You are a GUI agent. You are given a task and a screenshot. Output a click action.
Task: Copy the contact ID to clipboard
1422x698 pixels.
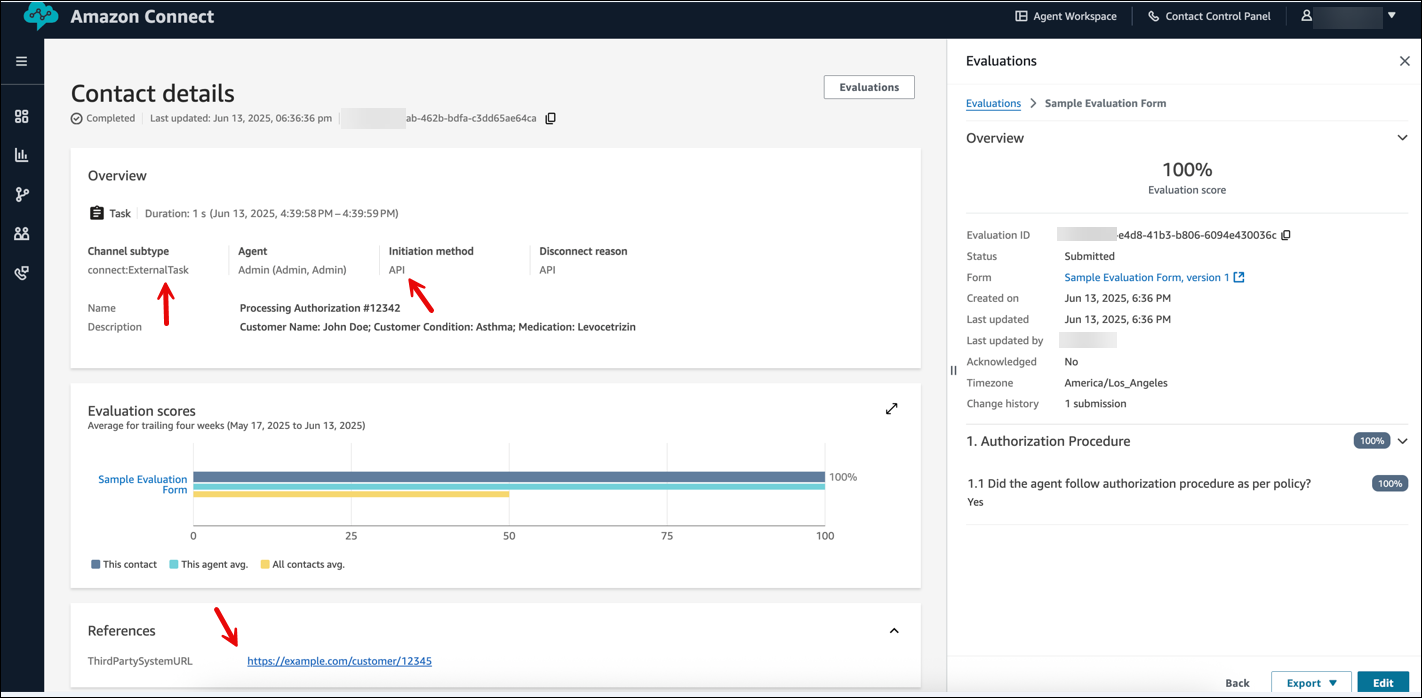click(551, 118)
